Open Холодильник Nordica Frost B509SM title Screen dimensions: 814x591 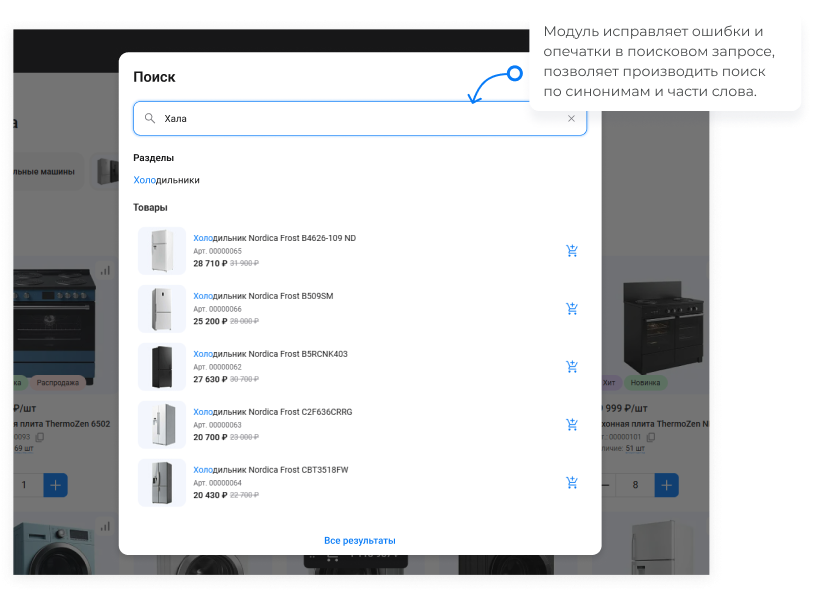coord(263,296)
